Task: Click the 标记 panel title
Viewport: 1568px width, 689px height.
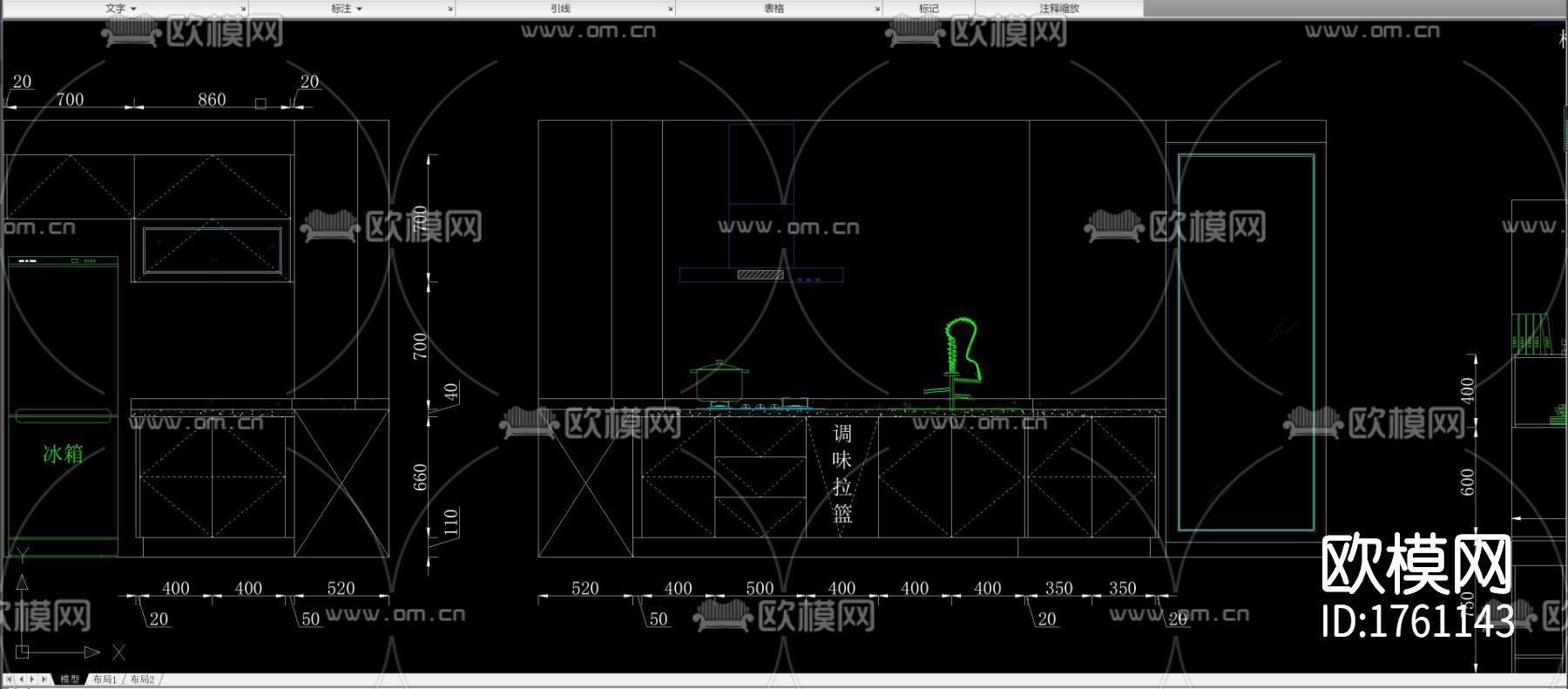Action: tap(929, 9)
